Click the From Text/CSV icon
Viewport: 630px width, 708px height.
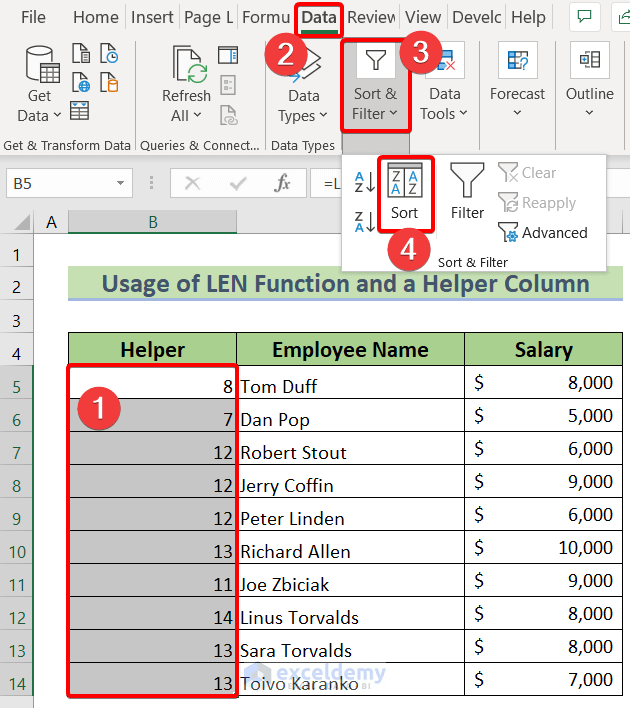[x=81, y=53]
